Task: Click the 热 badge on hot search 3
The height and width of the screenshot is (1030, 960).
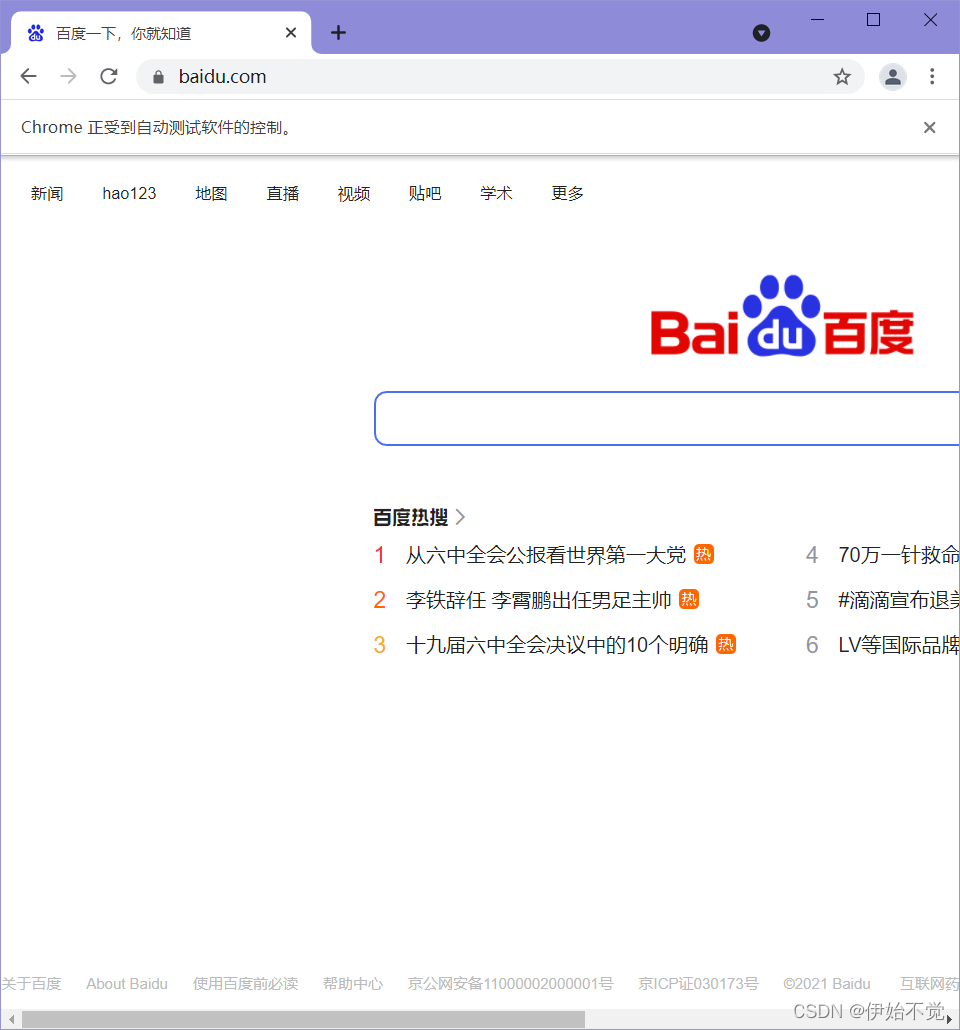Action: pos(725,644)
